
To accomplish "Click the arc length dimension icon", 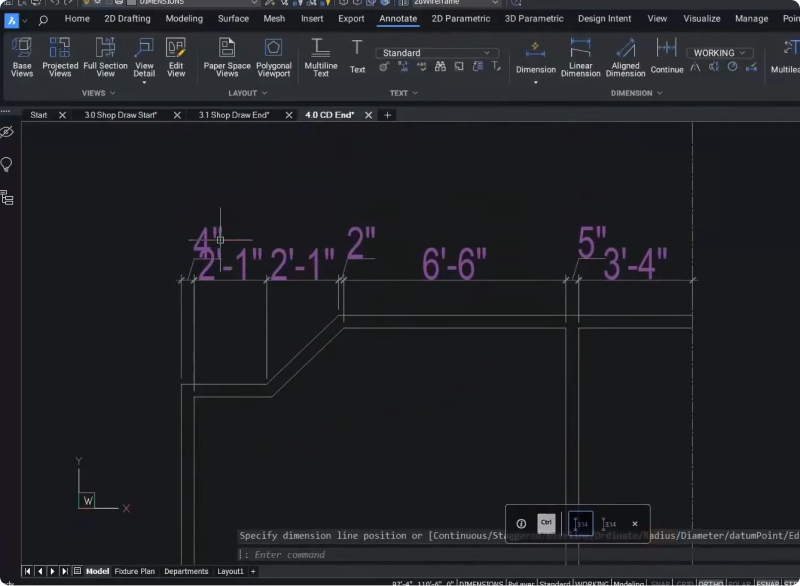I will click(x=713, y=67).
